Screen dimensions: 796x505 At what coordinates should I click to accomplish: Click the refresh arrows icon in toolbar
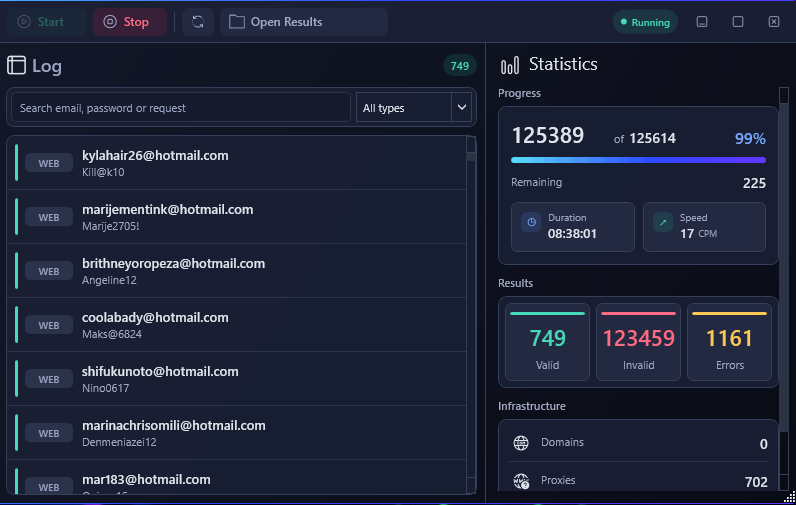point(197,22)
